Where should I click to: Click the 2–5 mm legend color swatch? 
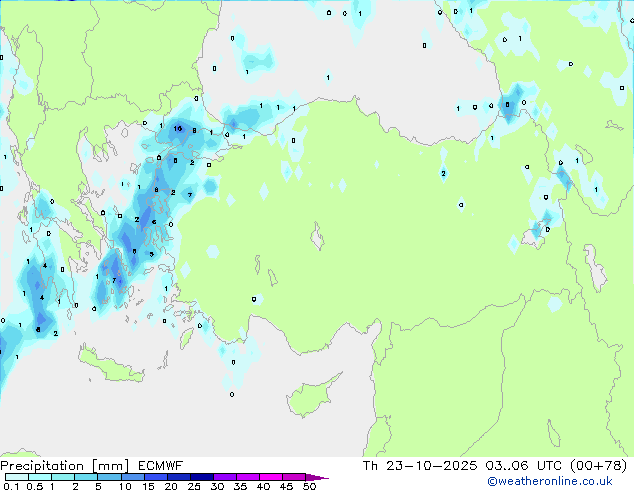pyautogui.click(x=86, y=477)
